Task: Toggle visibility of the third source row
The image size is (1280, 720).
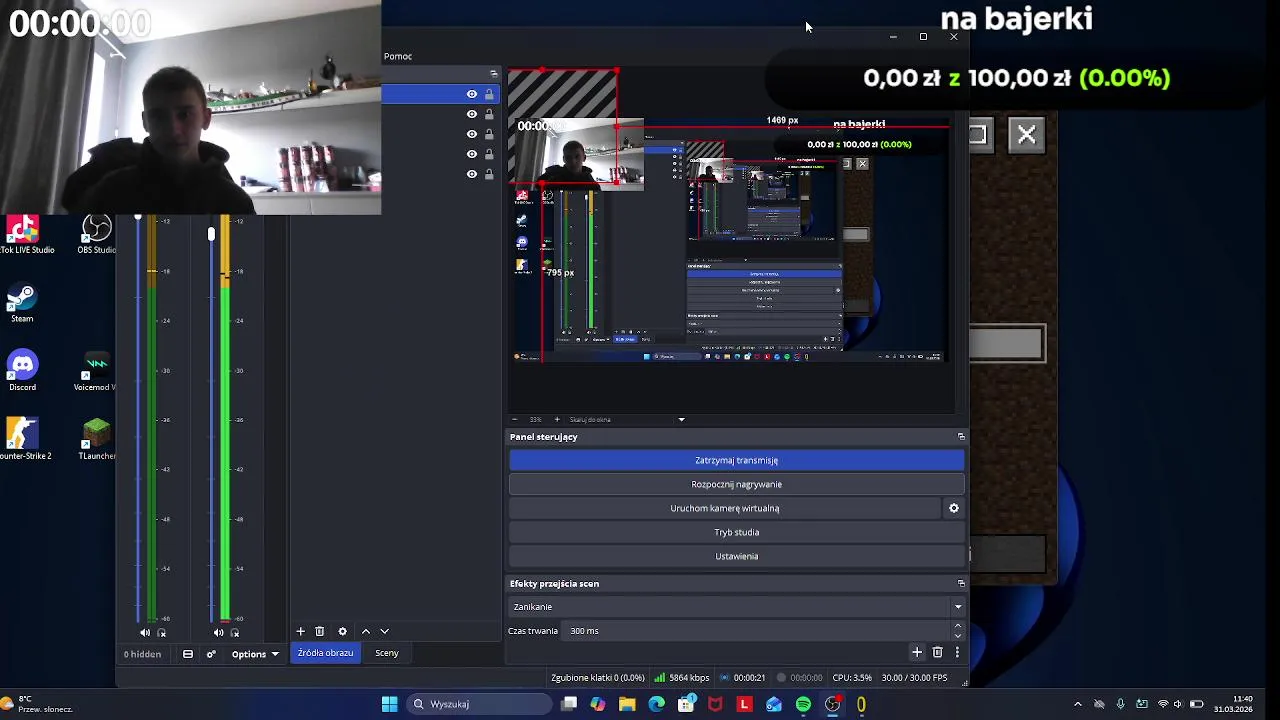Action: pyautogui.click(x=472, y=134)
